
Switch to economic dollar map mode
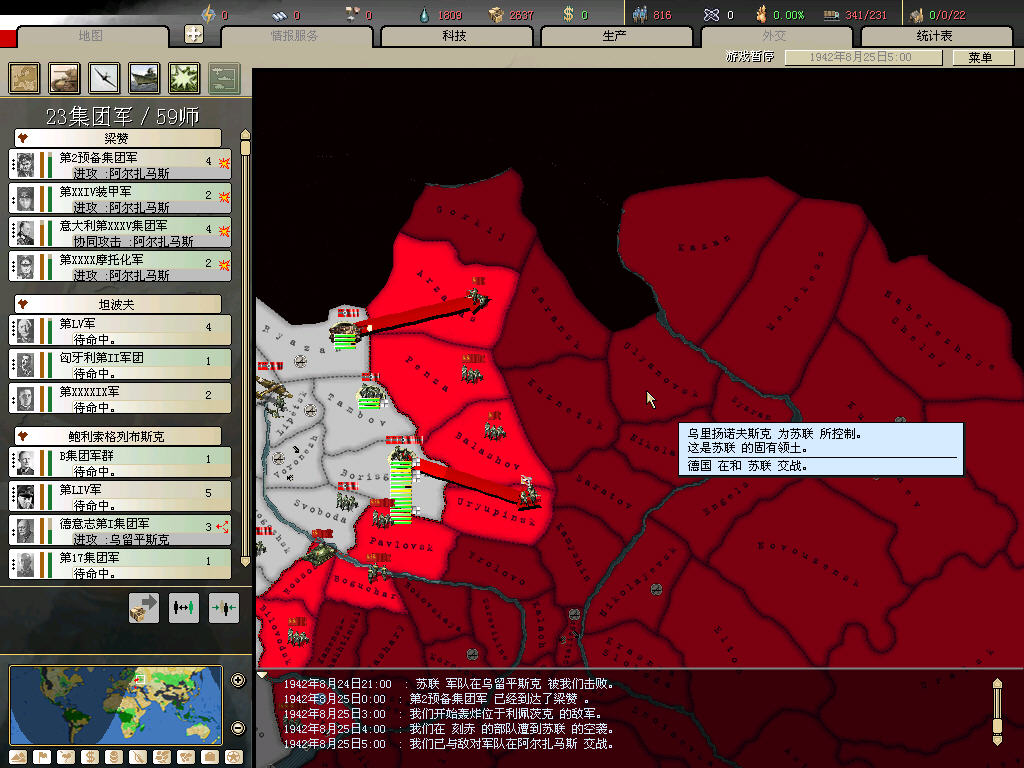tap(90, 757)
